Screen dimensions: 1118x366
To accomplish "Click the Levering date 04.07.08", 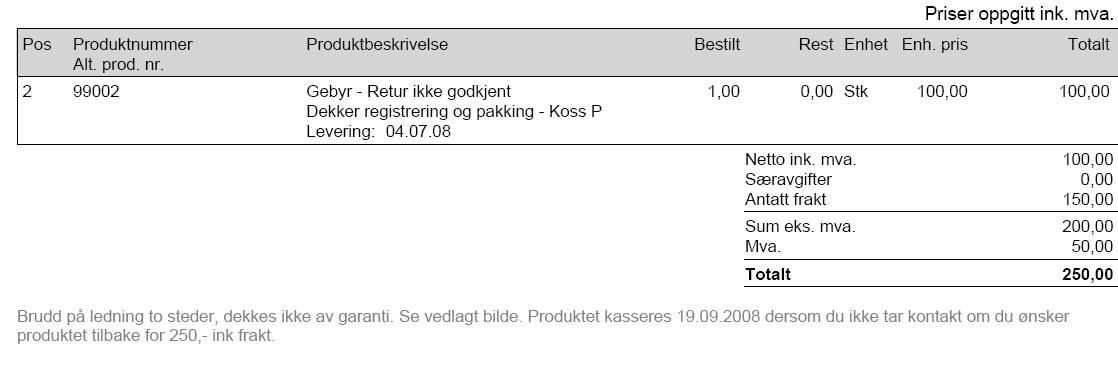I will pos(418,132).
